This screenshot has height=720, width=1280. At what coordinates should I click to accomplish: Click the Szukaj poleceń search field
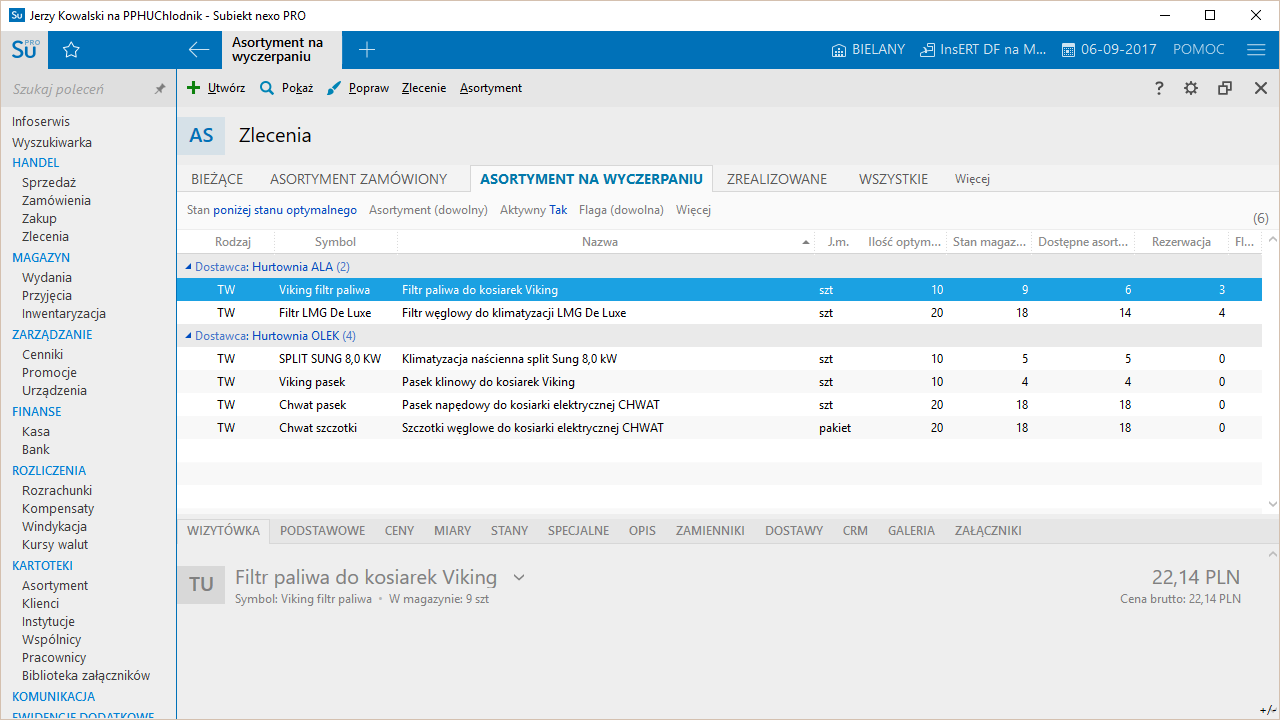[80, 89]
